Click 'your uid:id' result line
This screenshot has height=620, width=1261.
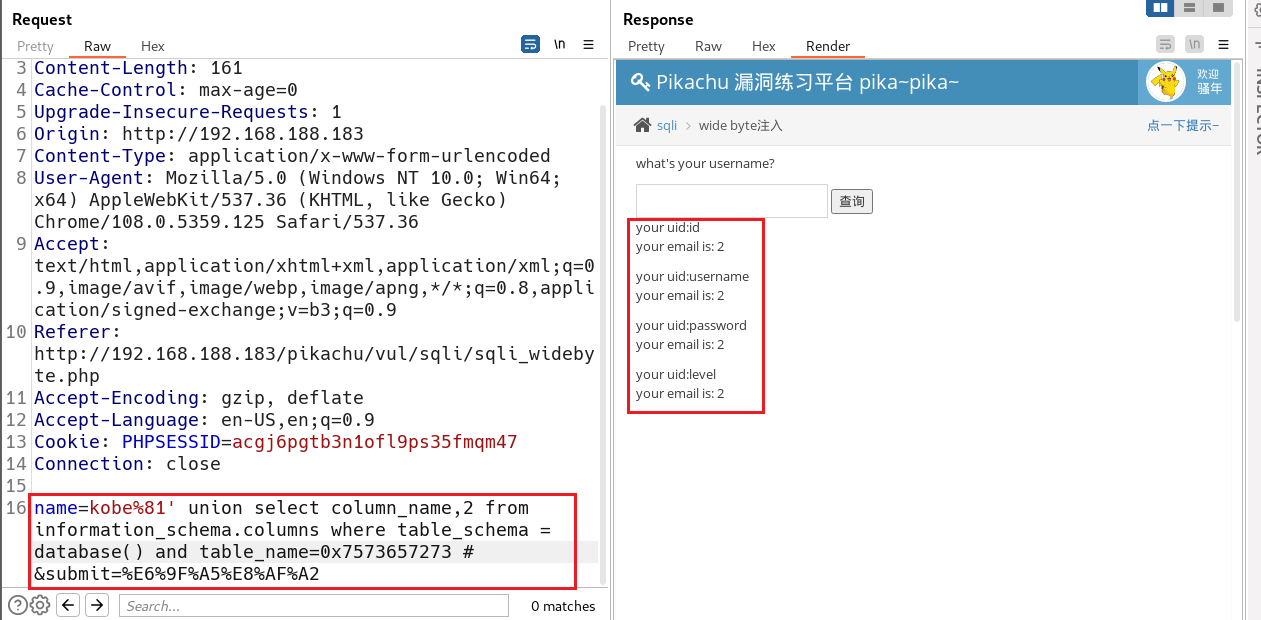point(668,228)
